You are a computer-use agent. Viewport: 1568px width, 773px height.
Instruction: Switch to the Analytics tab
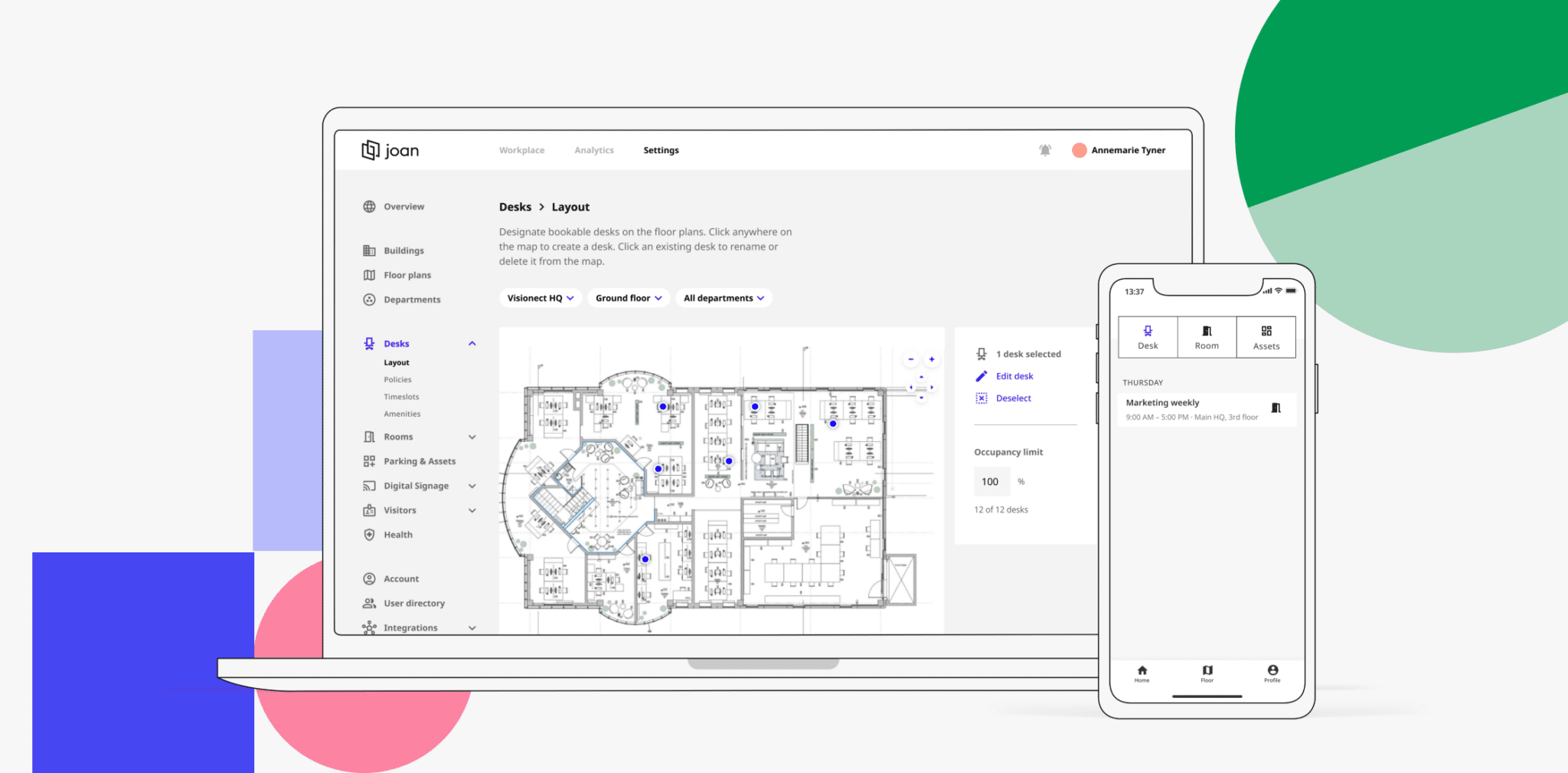[x=594, y=150]
